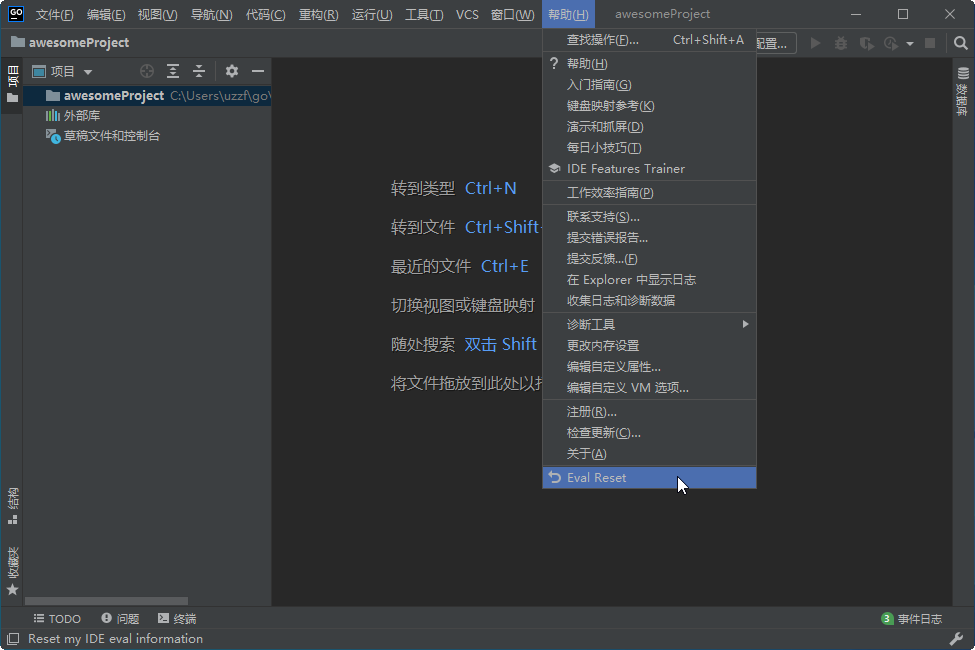Screen dimensions: 975x650
Task: Open the VCS menu
Action: pyautogui.click(x=467, y=14)
